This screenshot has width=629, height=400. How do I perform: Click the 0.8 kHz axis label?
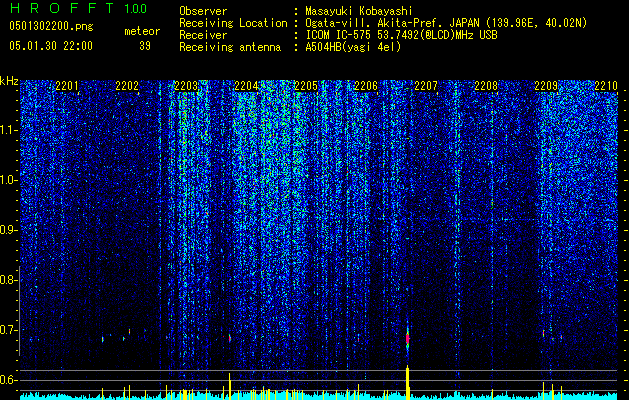pos(8,280)
